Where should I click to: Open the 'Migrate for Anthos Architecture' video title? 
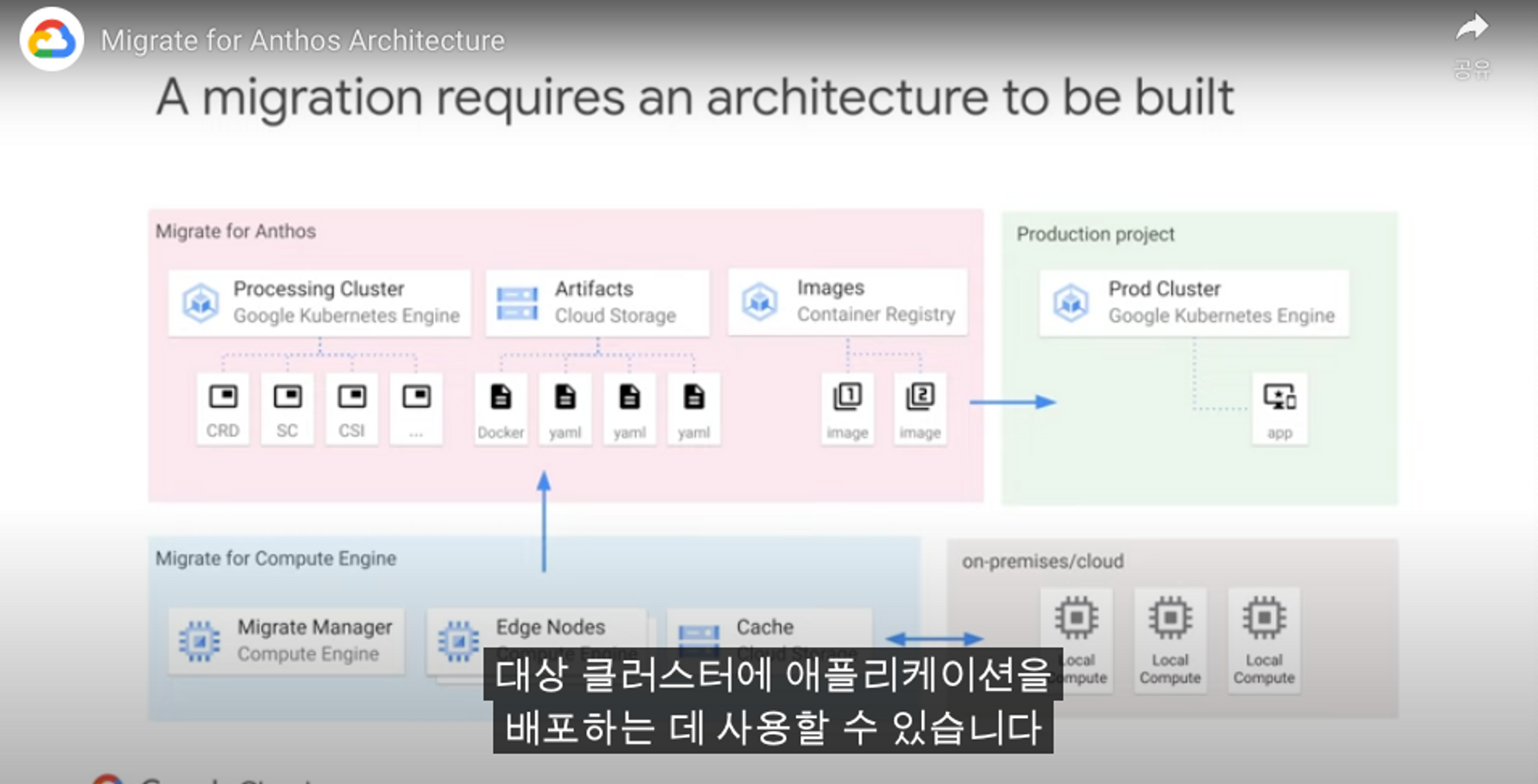pos(303,41)
